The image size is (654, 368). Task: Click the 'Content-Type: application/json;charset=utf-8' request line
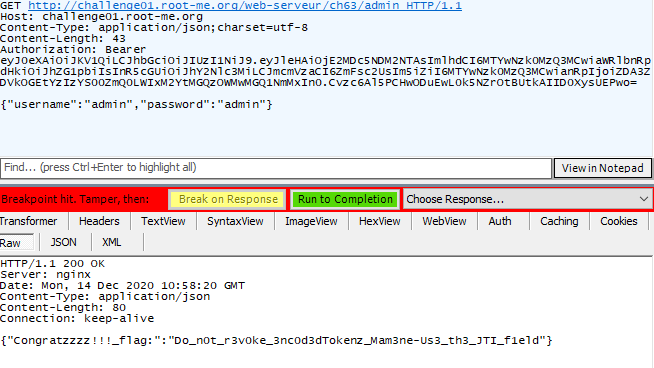pos(154,28)
